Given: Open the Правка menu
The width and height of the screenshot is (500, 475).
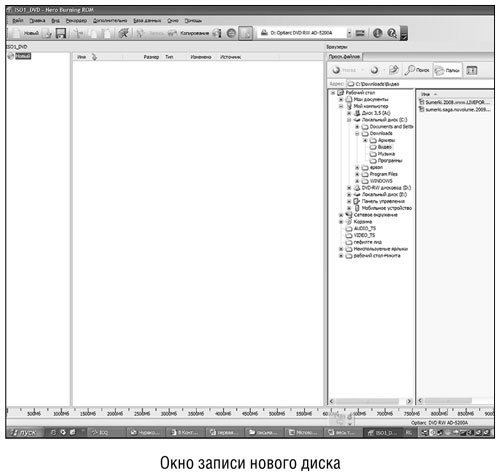Looking at the screenshot, I should (37, 21).
